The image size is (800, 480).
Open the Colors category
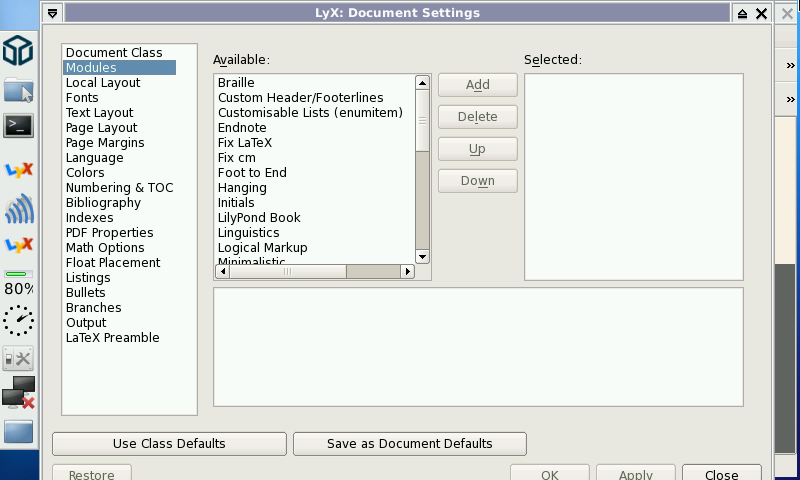pos(85,172)
